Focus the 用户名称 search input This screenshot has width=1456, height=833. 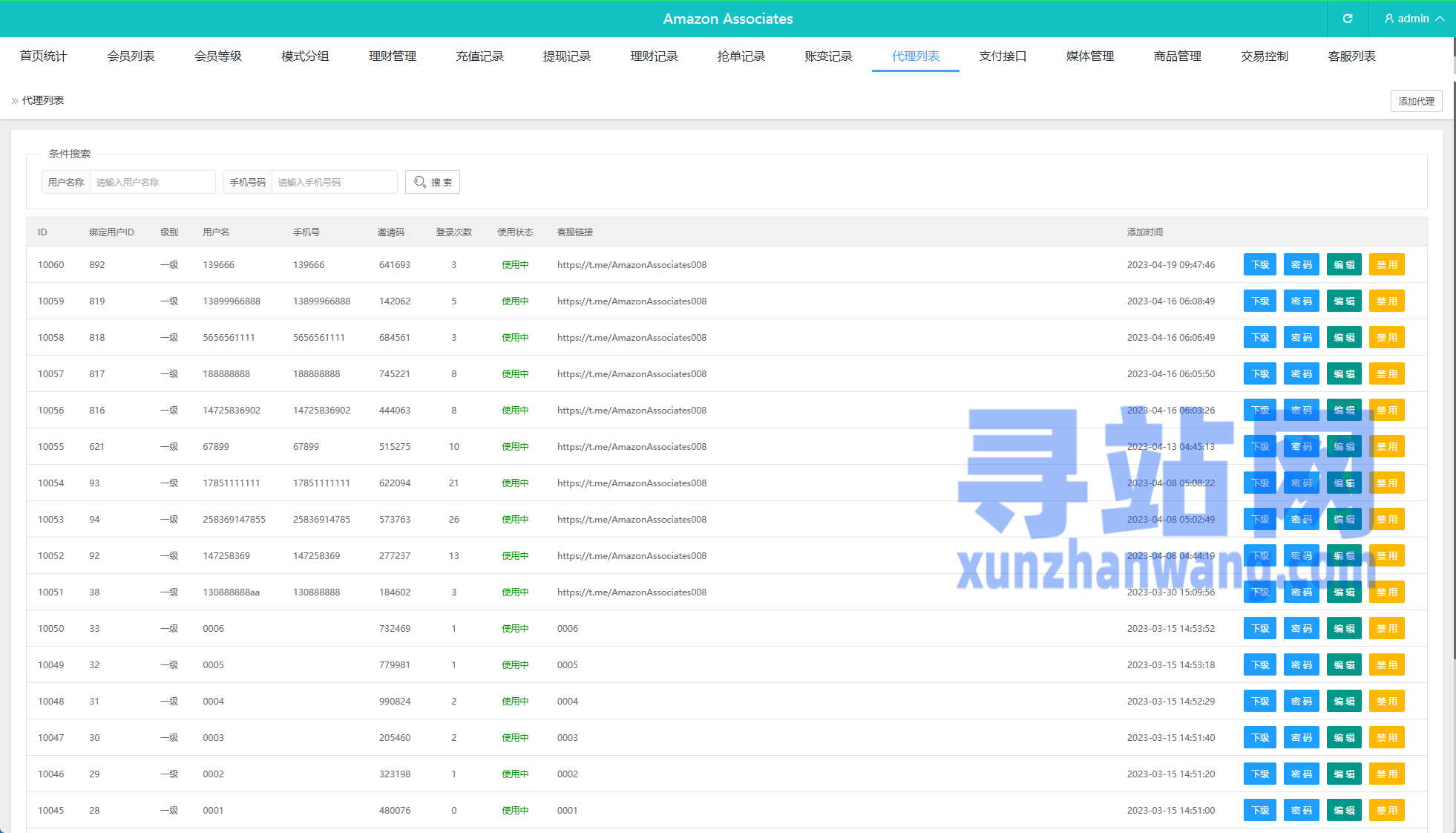[x=152, y=182]
